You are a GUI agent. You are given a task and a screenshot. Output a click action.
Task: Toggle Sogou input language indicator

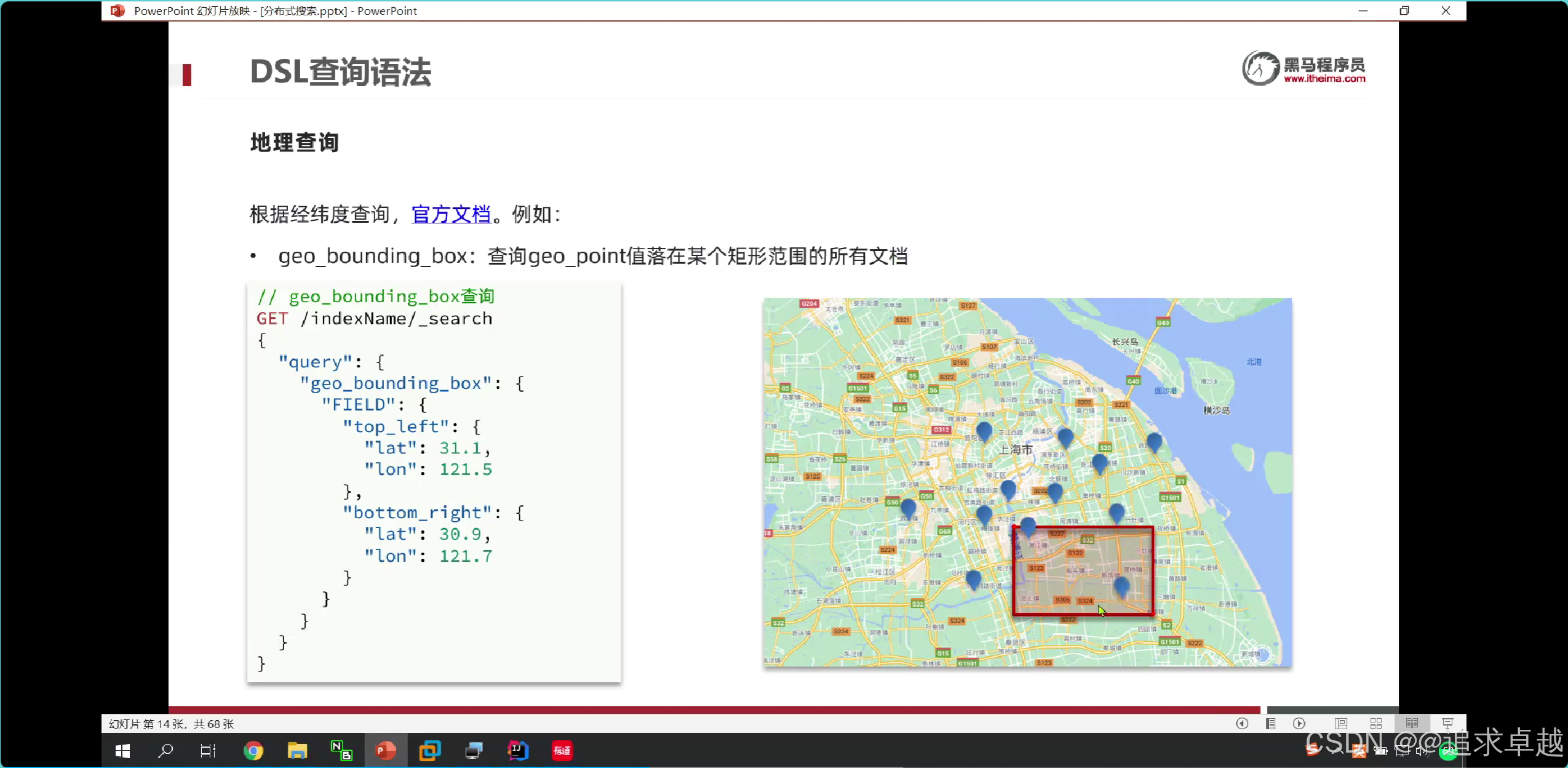click(1312, 750)
